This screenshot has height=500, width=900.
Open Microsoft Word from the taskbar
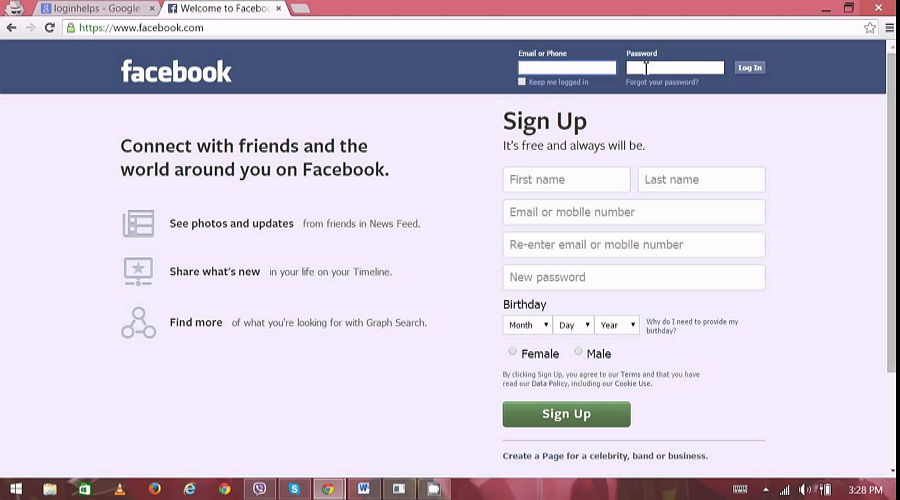click(363, 489)
